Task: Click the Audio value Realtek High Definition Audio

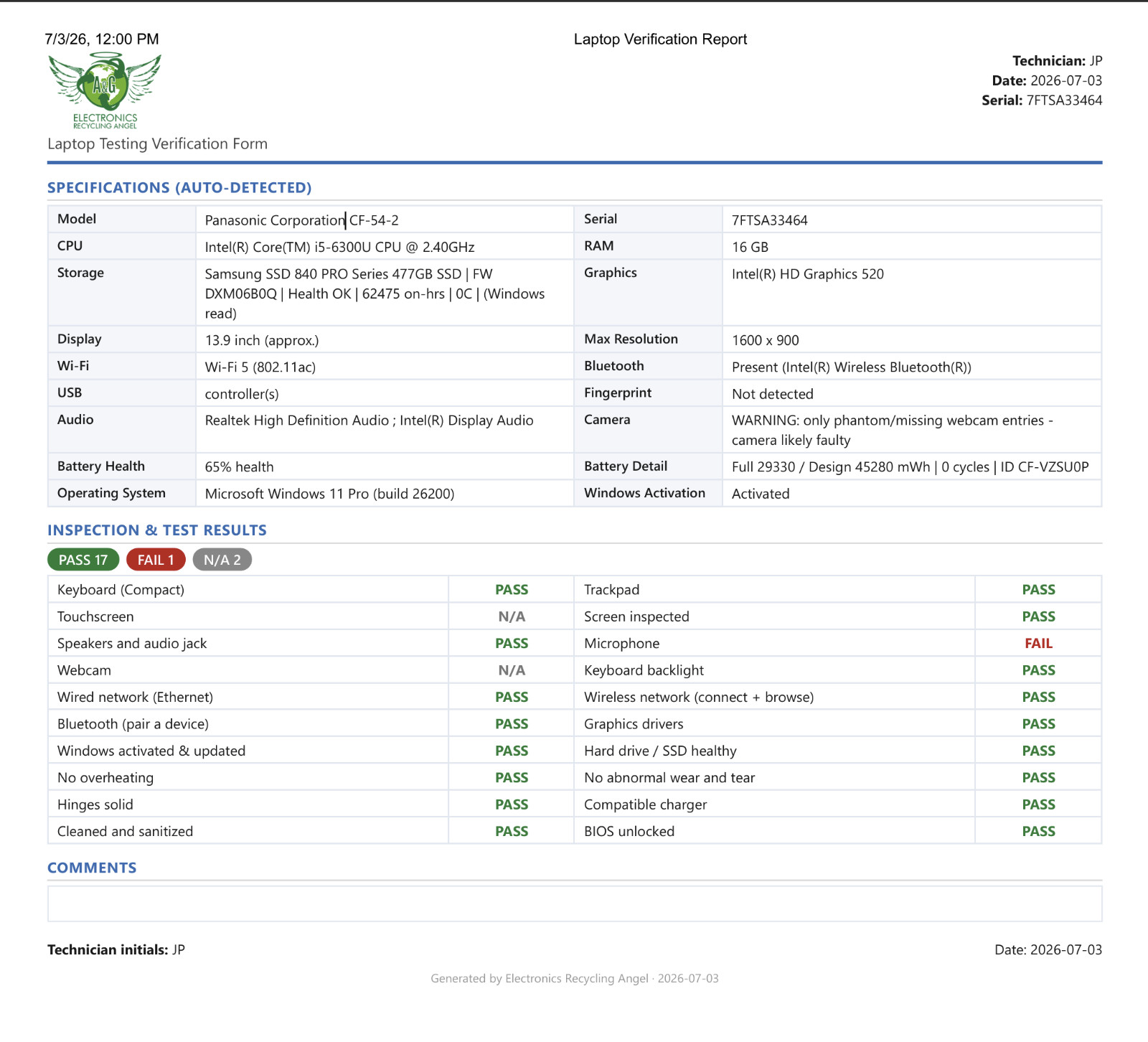Action: click(x=370, y=421)
